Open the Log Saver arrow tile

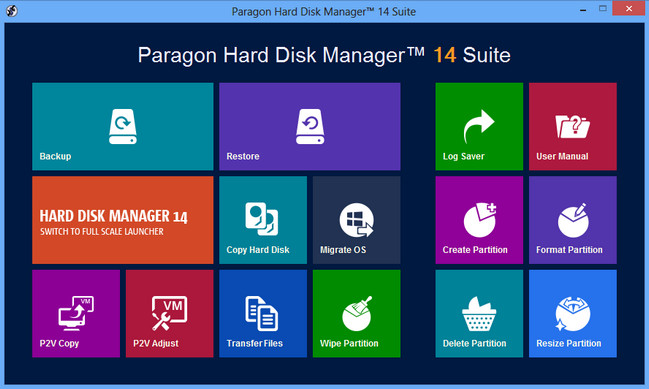coord(479,127)
